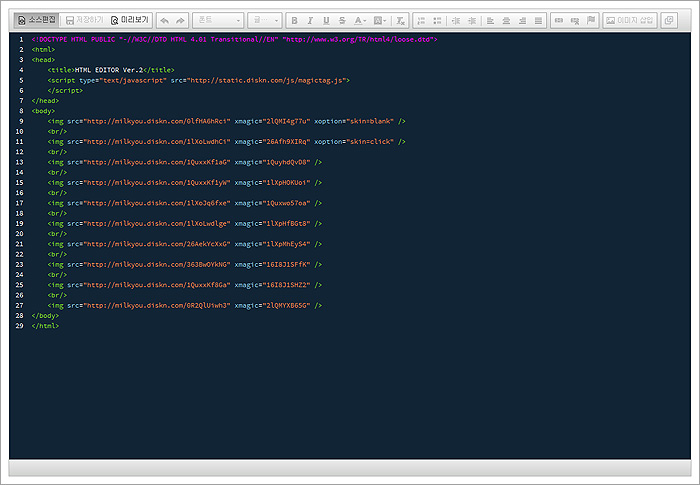The width and height of the screenshot is (700, 485).
Task: Click the img line with xmagic 1lXpHfBGt8
Action: tap(184, 224)
